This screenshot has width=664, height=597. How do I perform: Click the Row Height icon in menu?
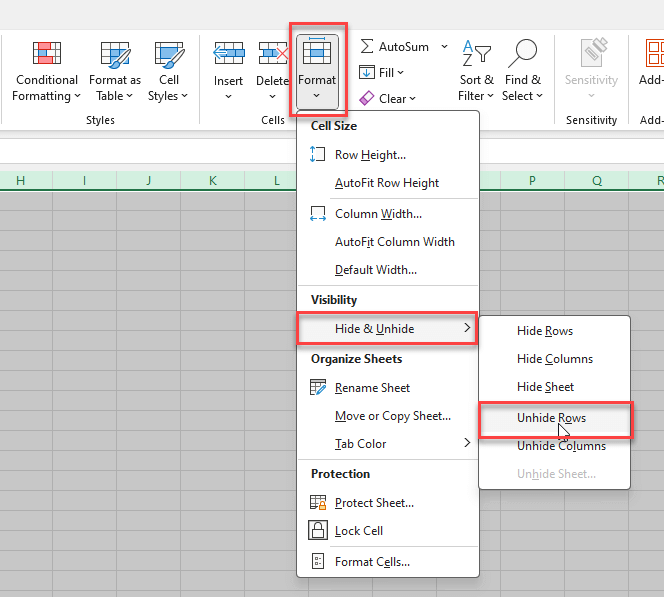(318, 154)
